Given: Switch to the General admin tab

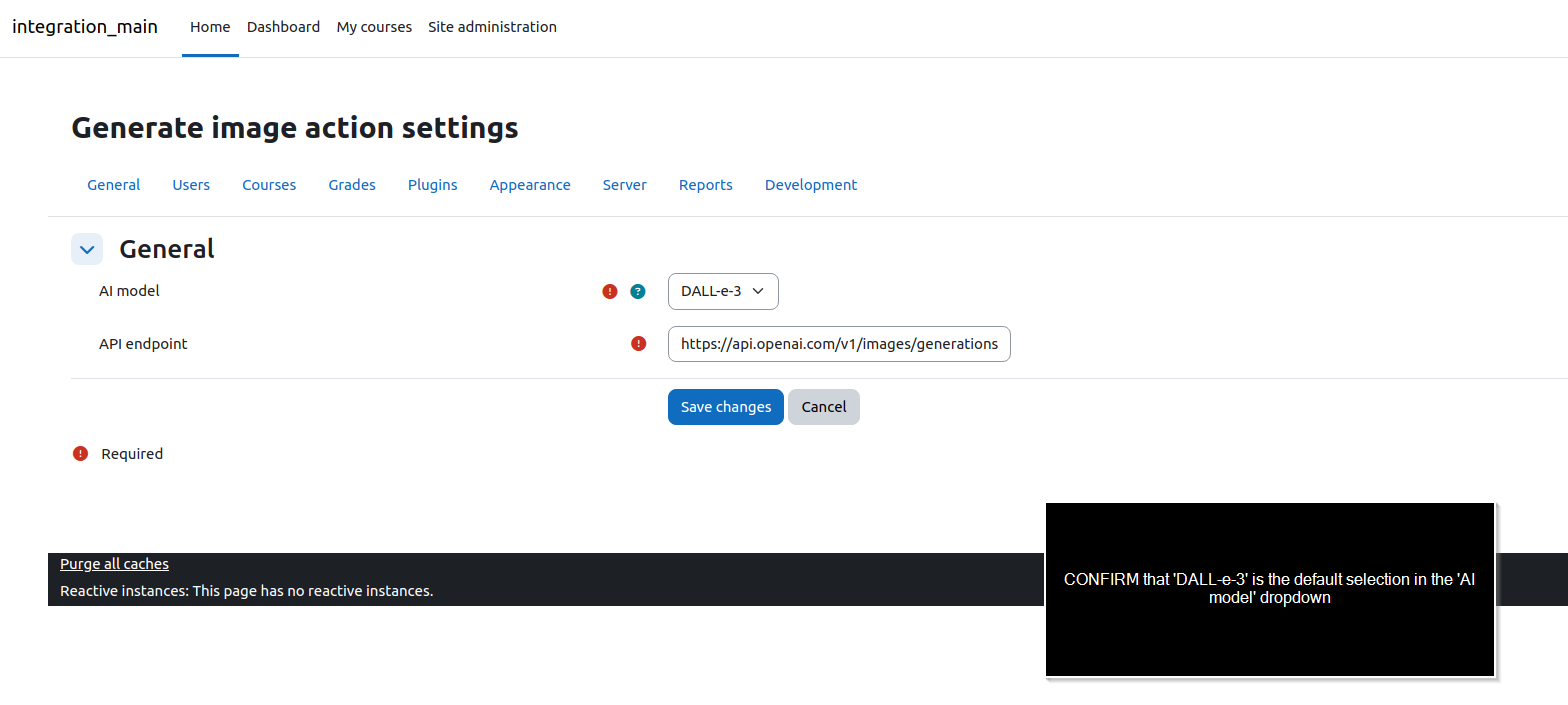Looking at the screenshot, I should pyautogui.click(x=114, y=185).
